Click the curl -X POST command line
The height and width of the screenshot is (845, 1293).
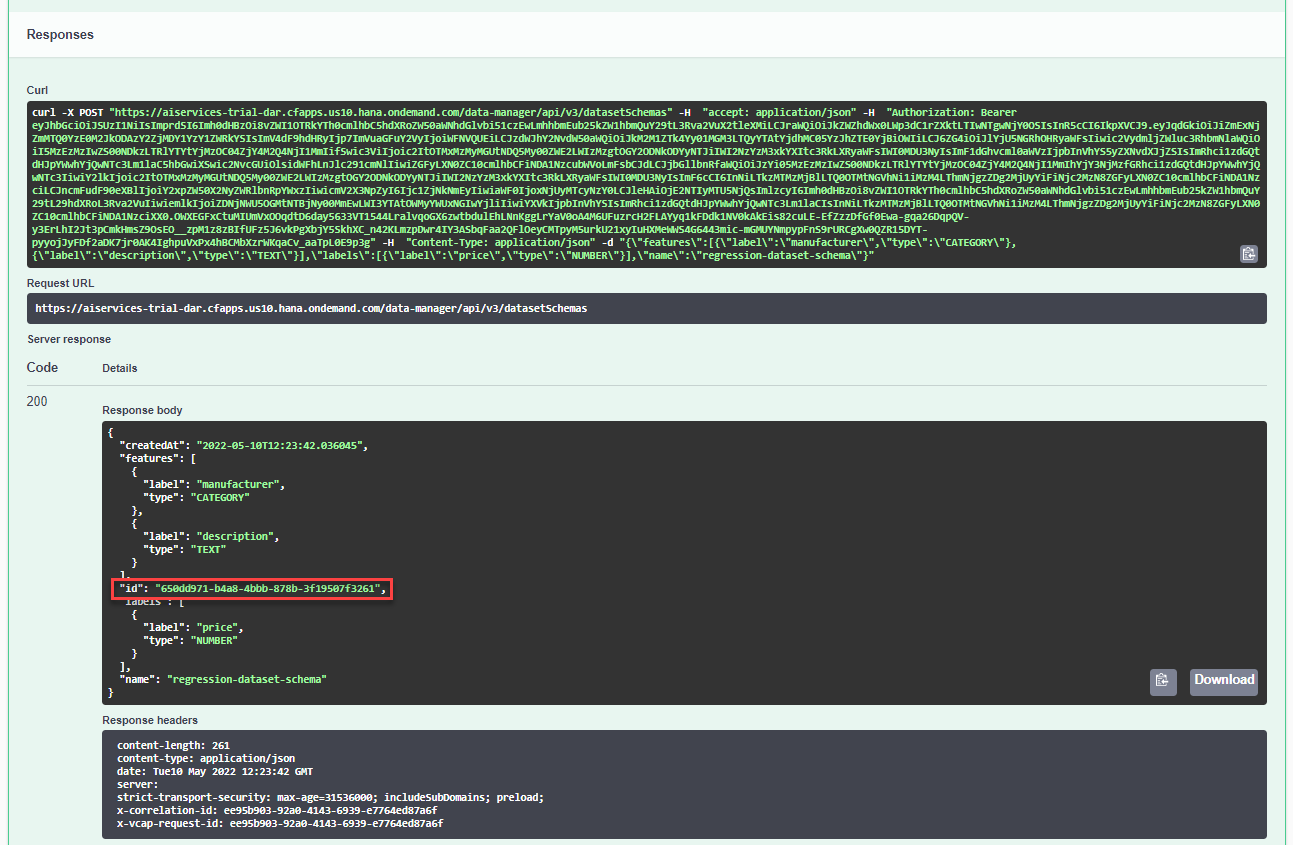click(646, 184)
